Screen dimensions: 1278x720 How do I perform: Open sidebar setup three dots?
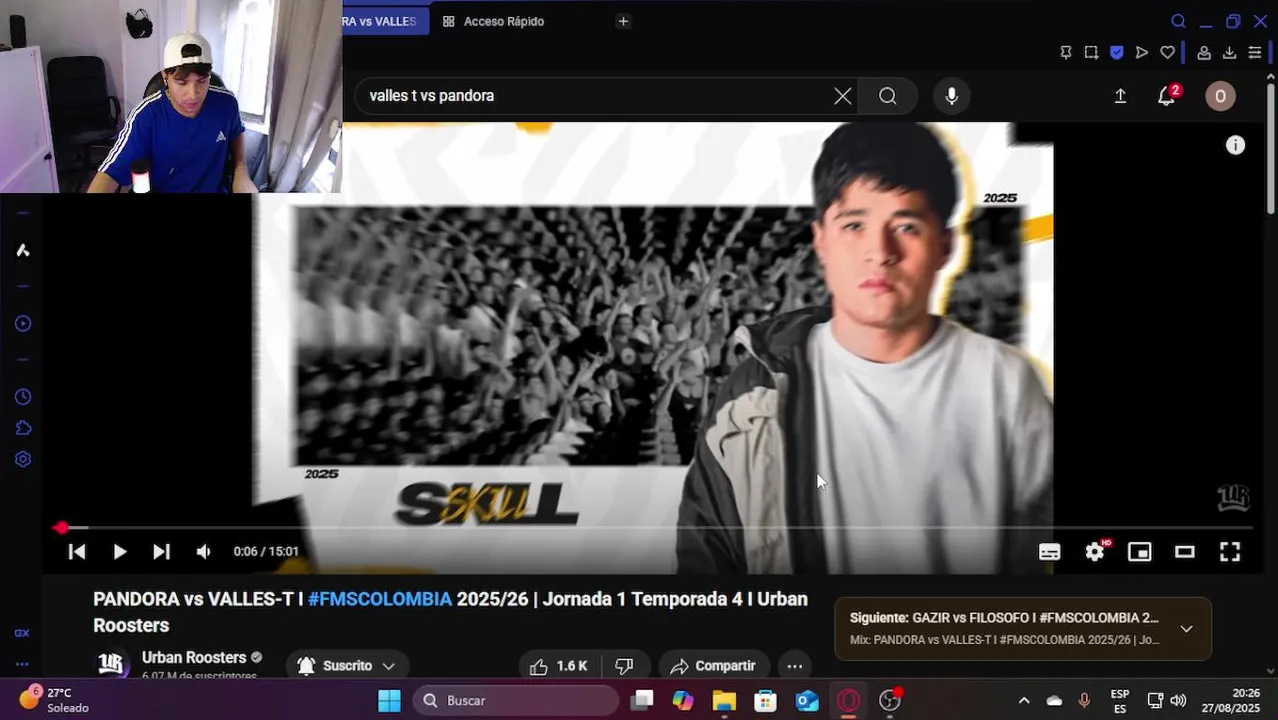22,664
